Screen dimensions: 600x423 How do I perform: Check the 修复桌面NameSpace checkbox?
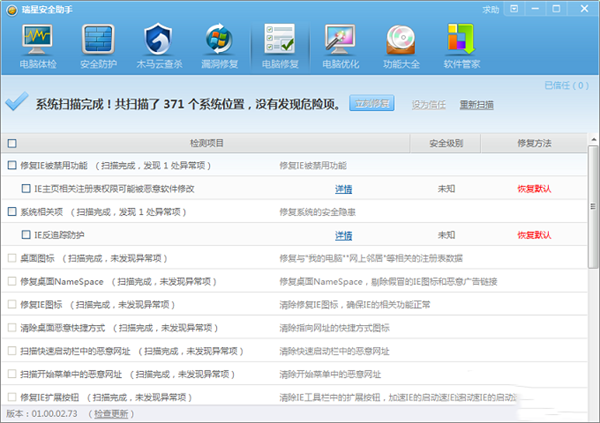(x=12, y=281)
